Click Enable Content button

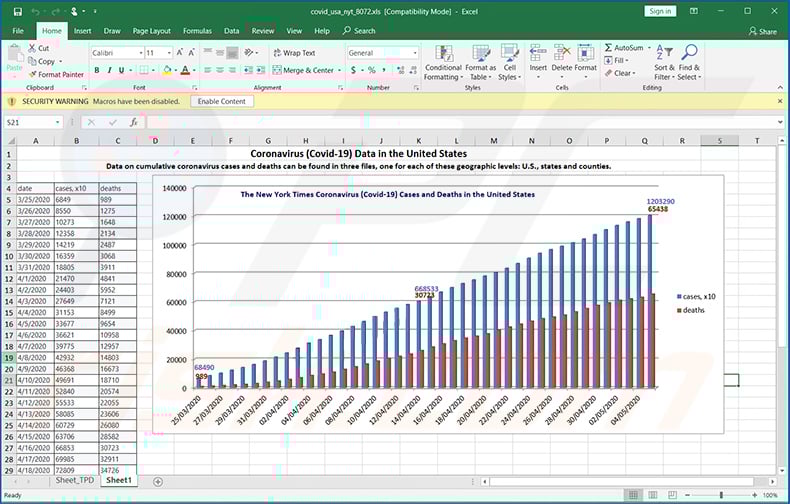222,101
